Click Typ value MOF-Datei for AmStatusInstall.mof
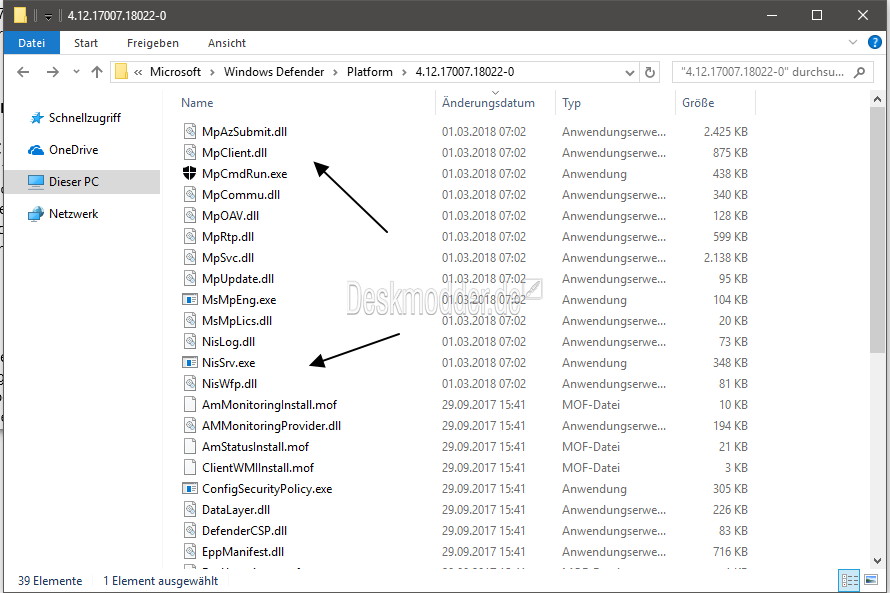This screenshot has height=593, width=890. tap(591, 447)
